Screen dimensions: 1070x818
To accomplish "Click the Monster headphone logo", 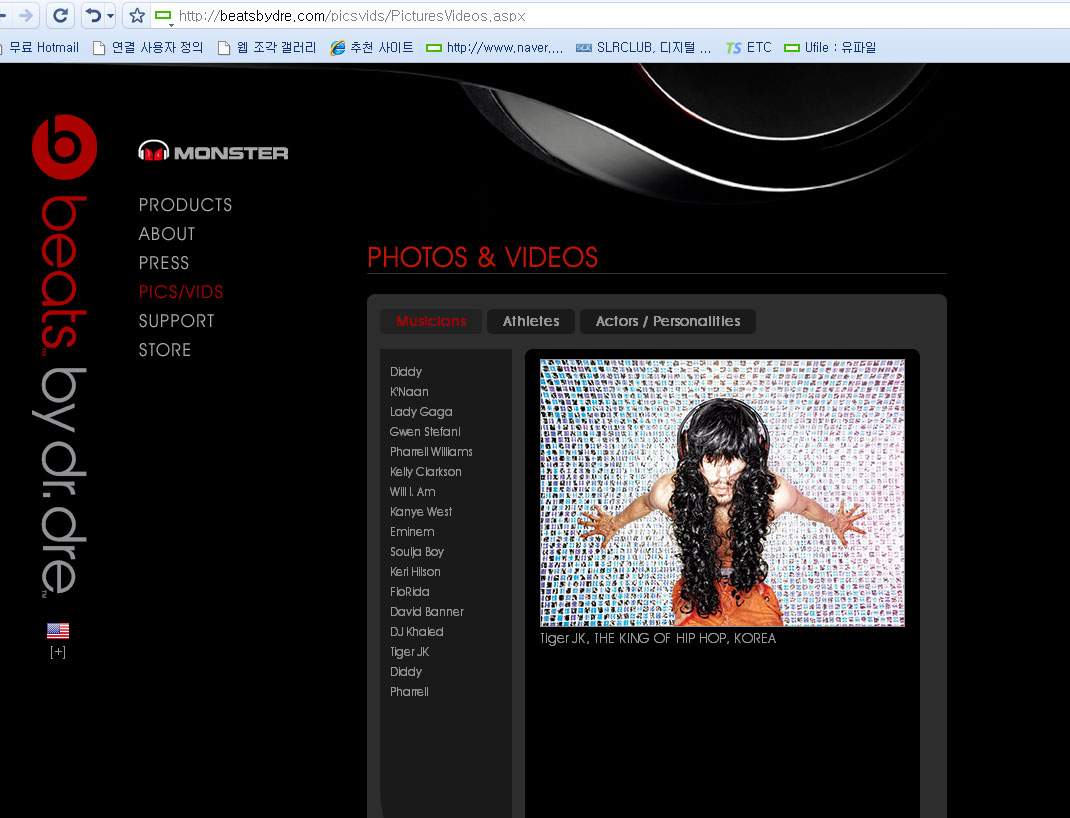I will click(213, 151).
